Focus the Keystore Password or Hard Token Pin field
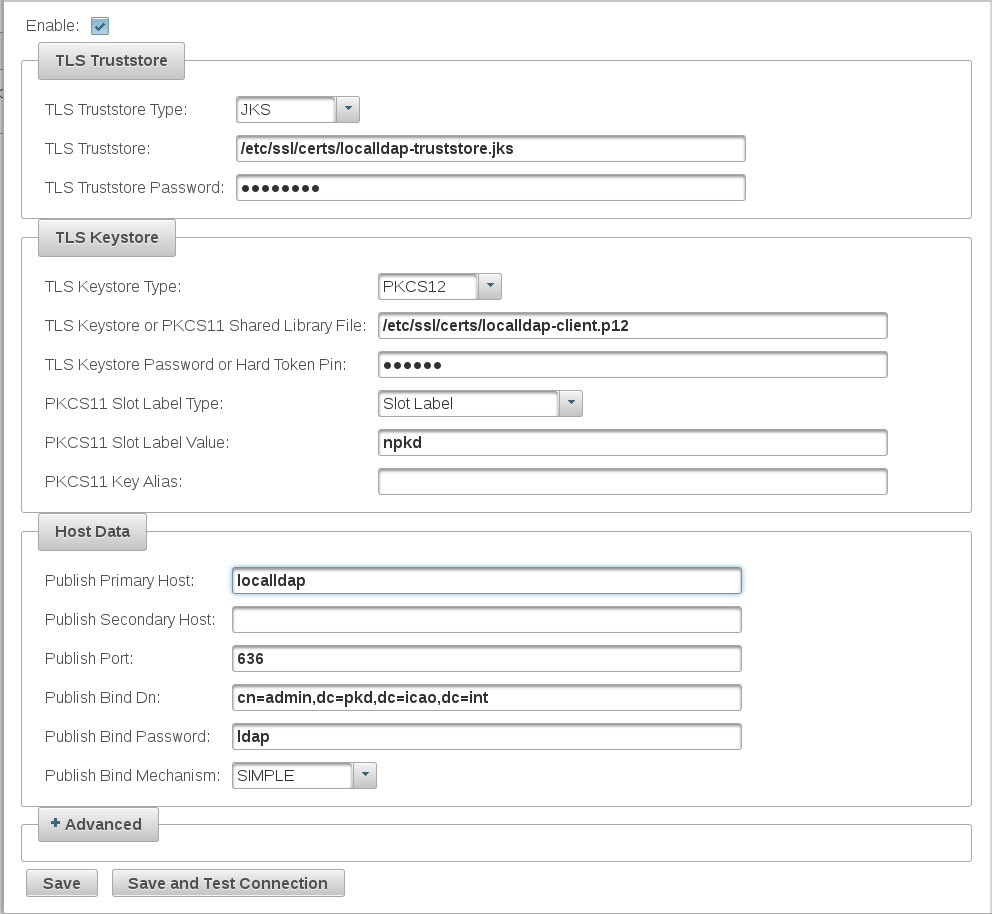992x914 pixels. coord(632,365)
